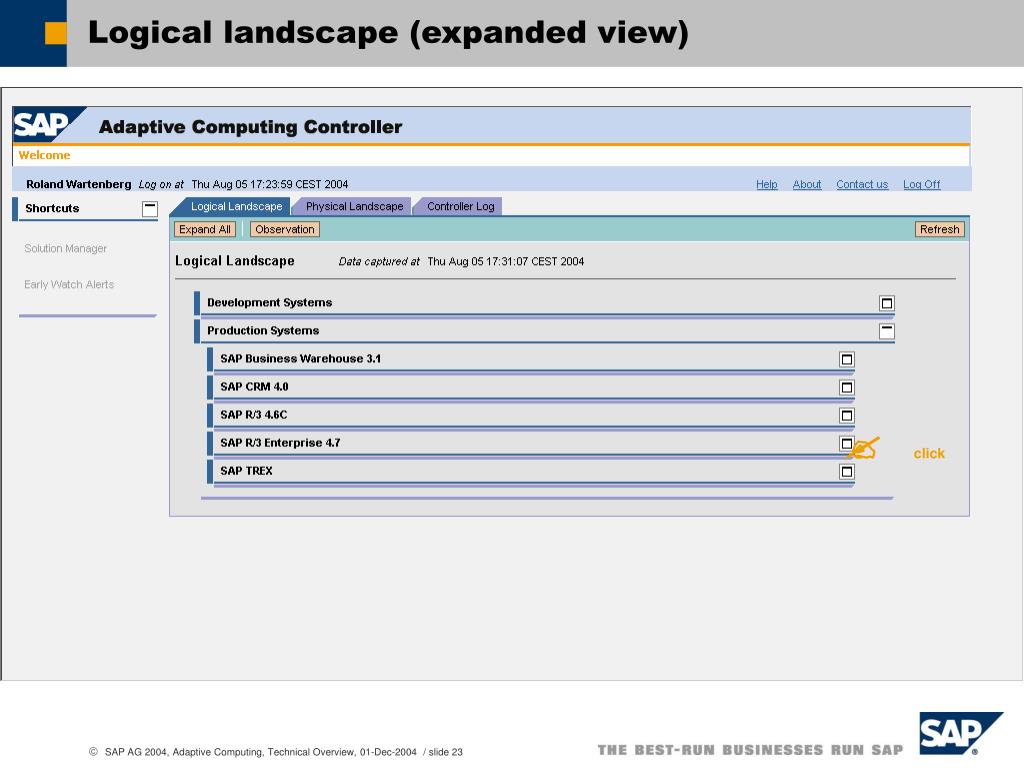Expand the SAP CRM 4.0 row
This screenshot has height=768, width=1024.
pyautogui.click(x=846, y=387)
